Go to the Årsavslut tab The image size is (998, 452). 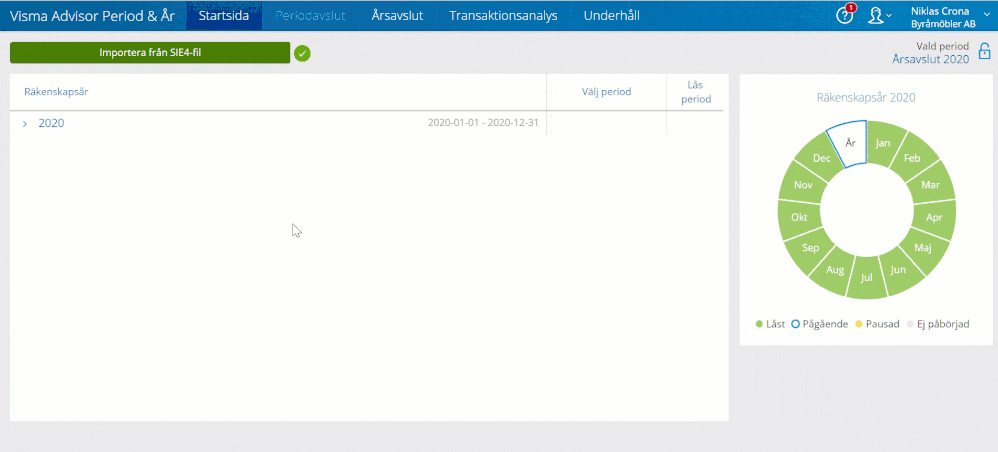(x=397, y=16)
